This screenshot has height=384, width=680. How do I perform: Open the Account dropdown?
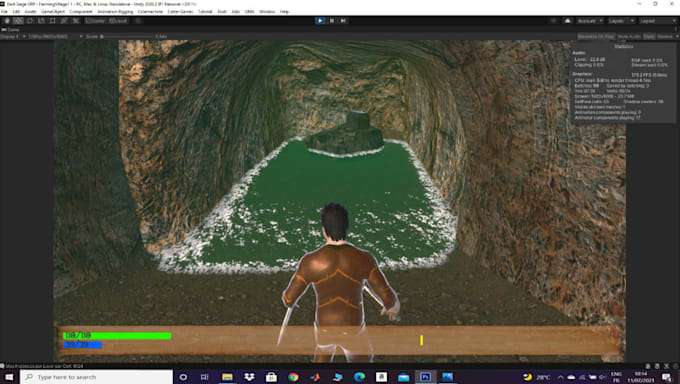point(589,21)
